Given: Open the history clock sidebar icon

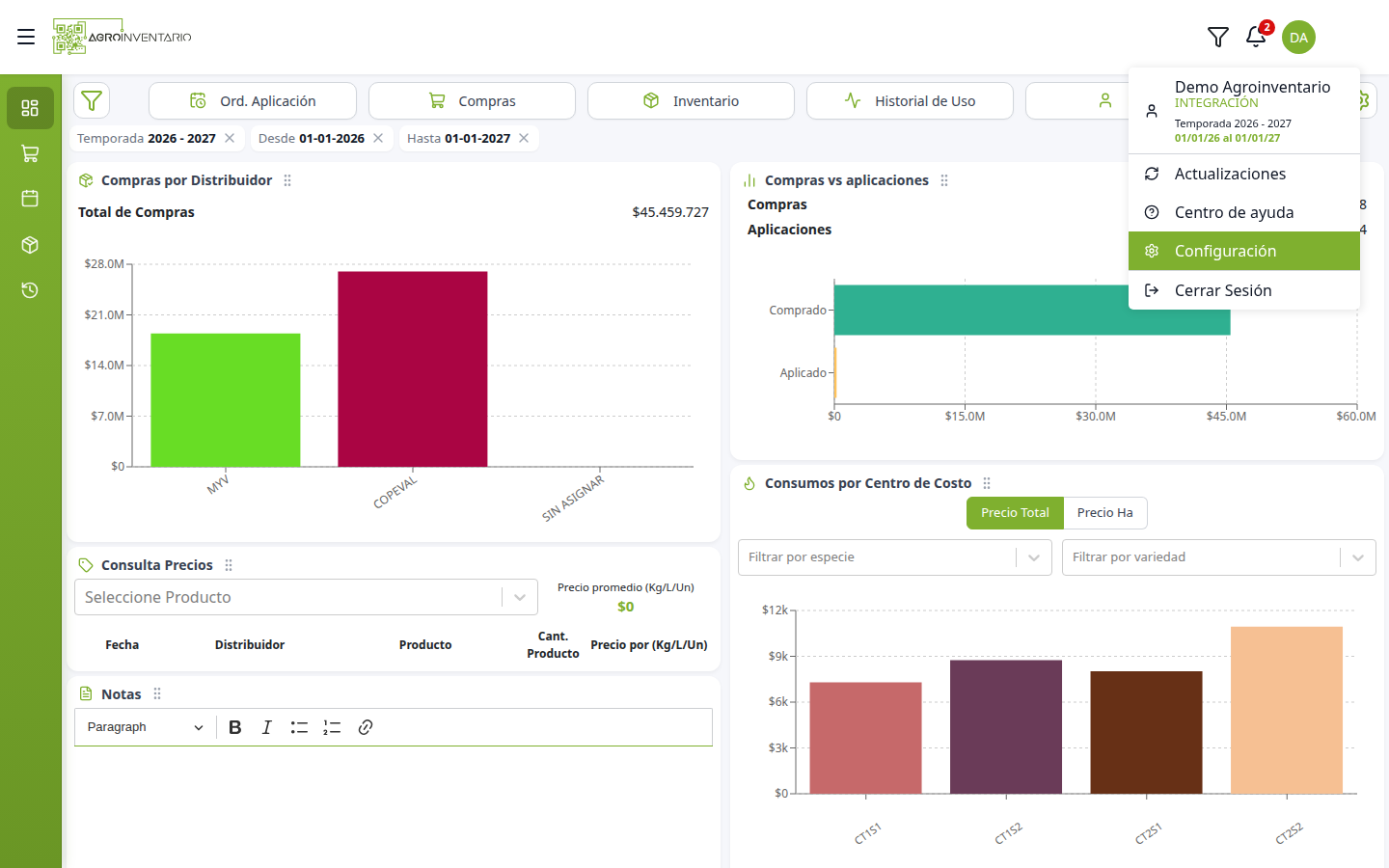Looking at the screenshot, I should click(x=30, y=290).
